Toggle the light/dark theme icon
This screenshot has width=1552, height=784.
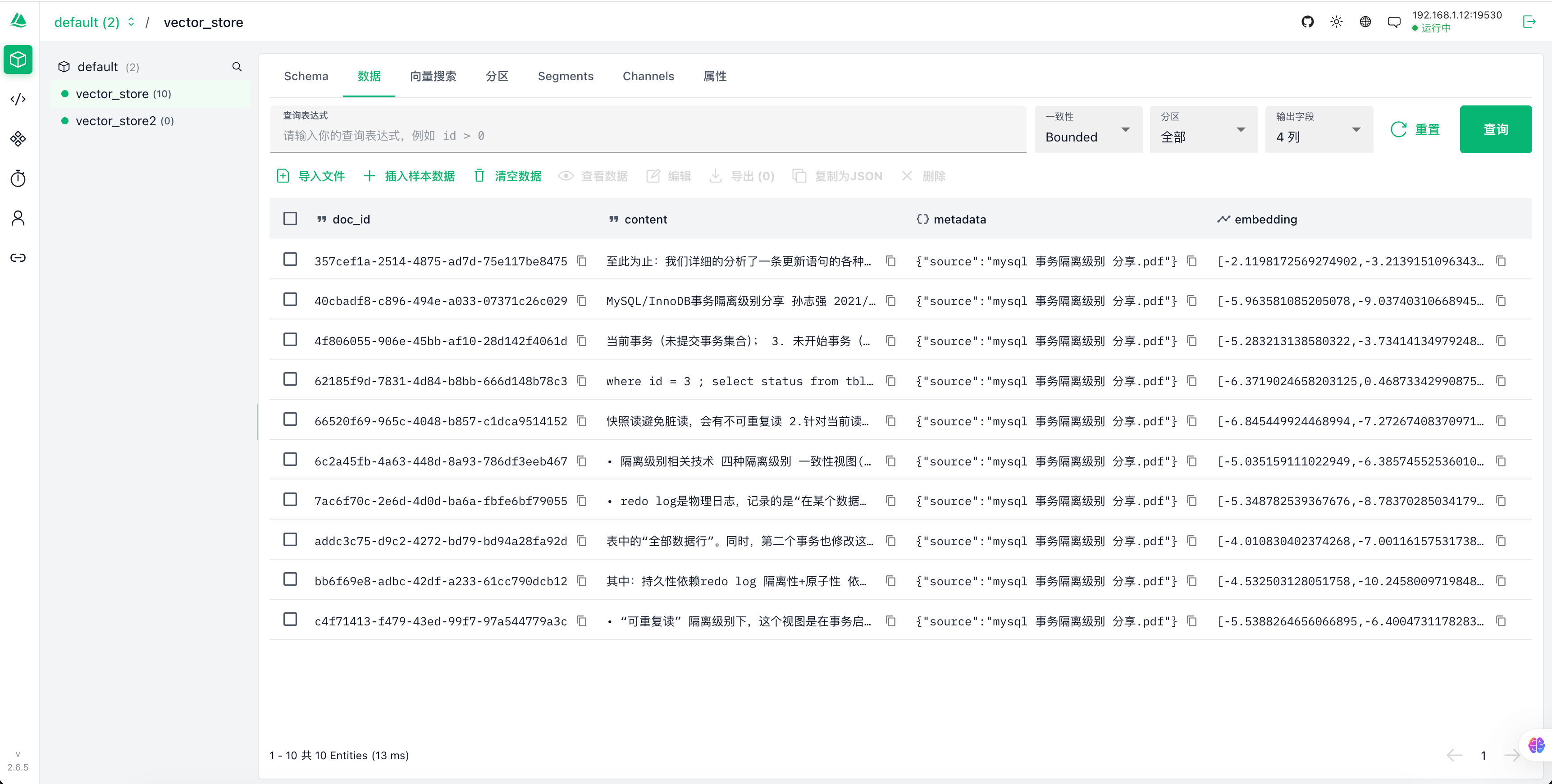[1336, 22]
